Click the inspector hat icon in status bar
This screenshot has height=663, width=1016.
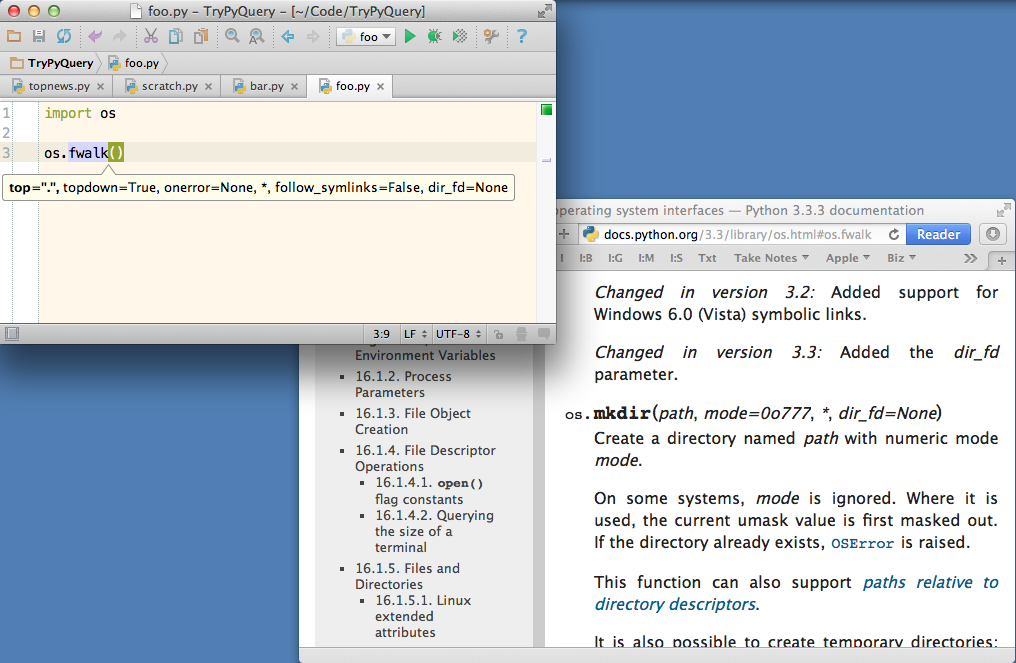521,334
